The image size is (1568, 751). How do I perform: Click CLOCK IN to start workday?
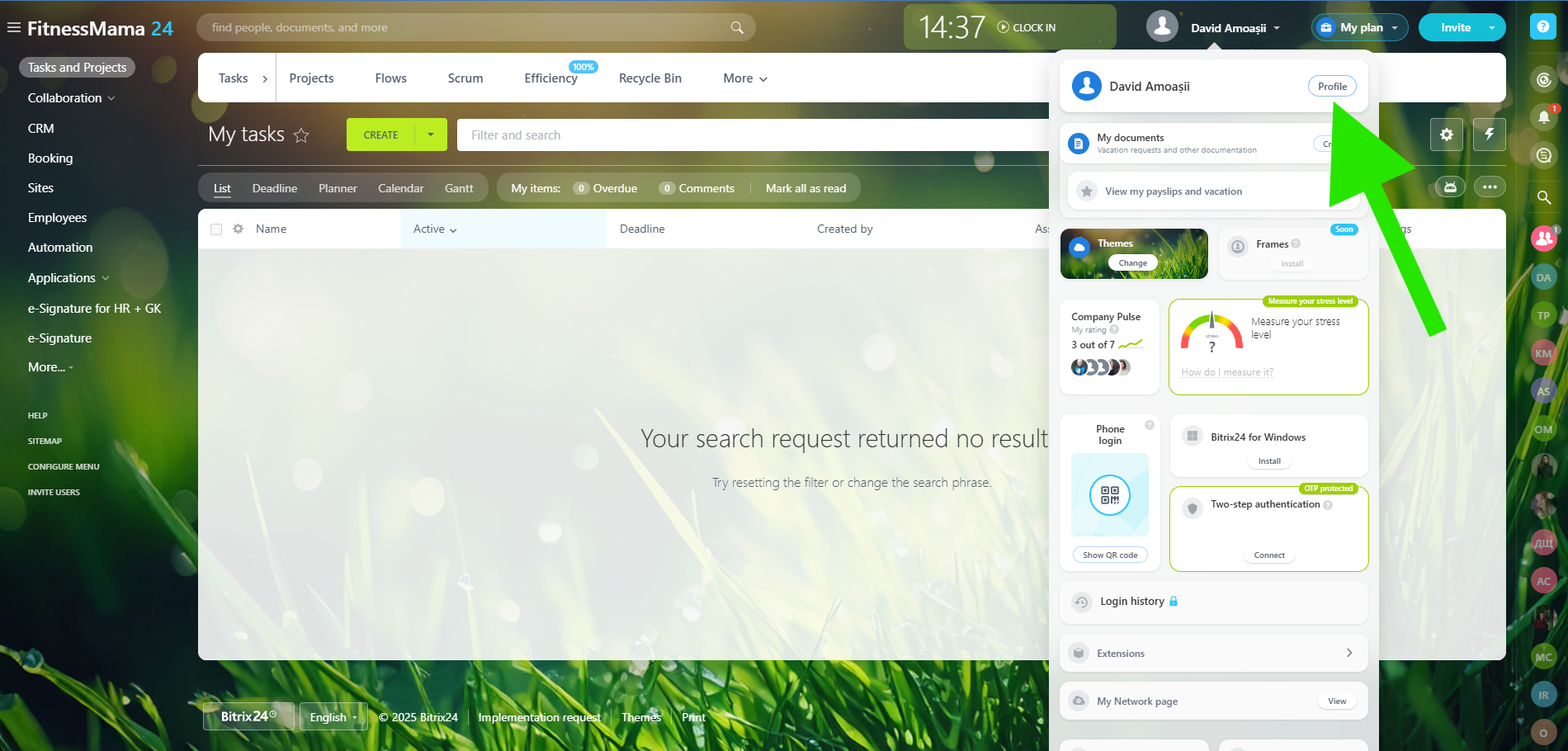(x=1027, y=27)
